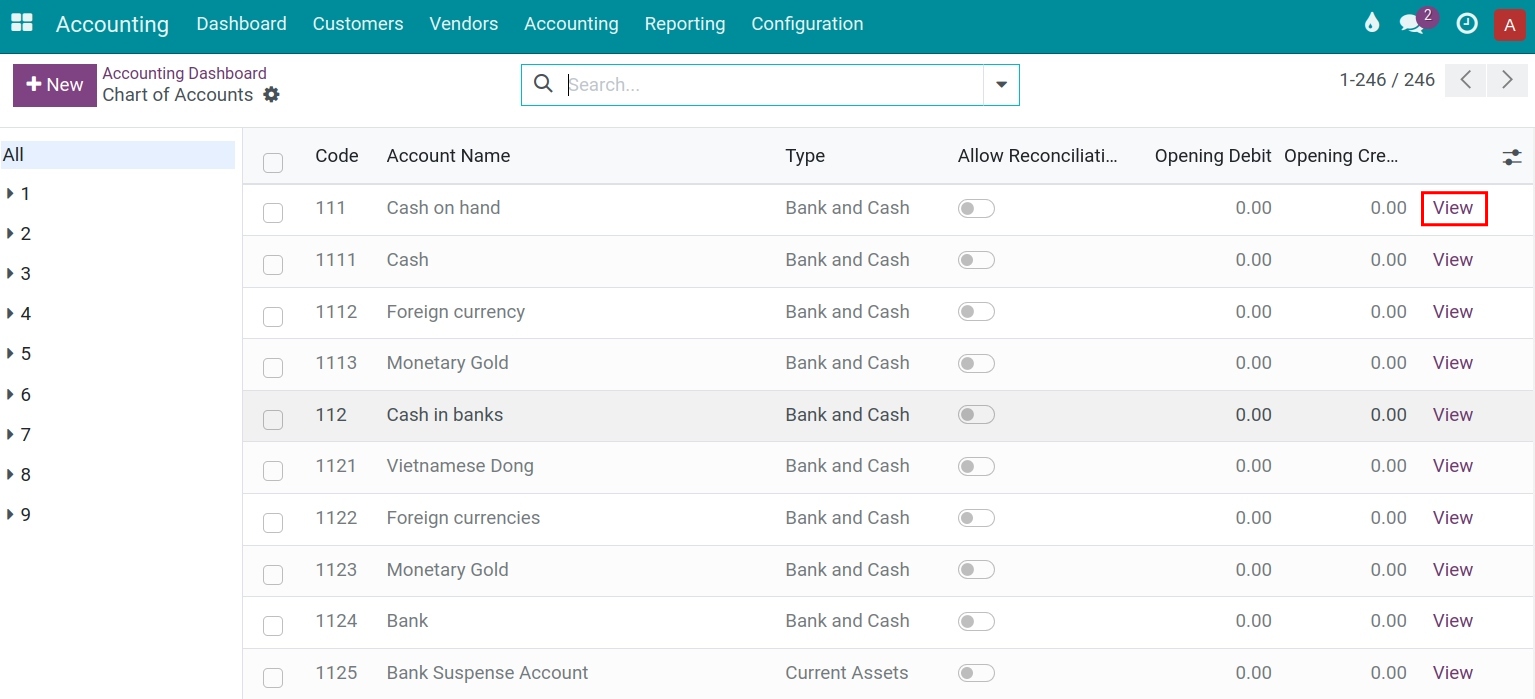
Task: Click account code 1123
Action: click(x=336, y=570)
